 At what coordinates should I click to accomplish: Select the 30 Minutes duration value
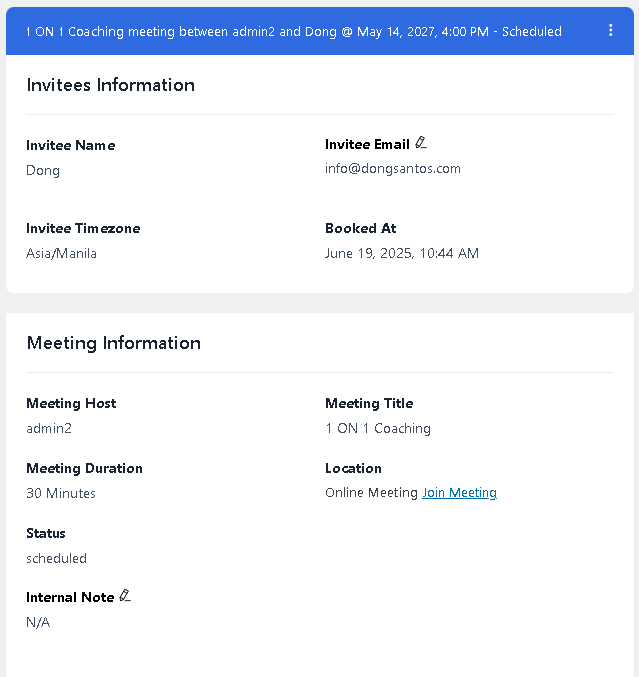pyautogui.click(x=61, y=493)
